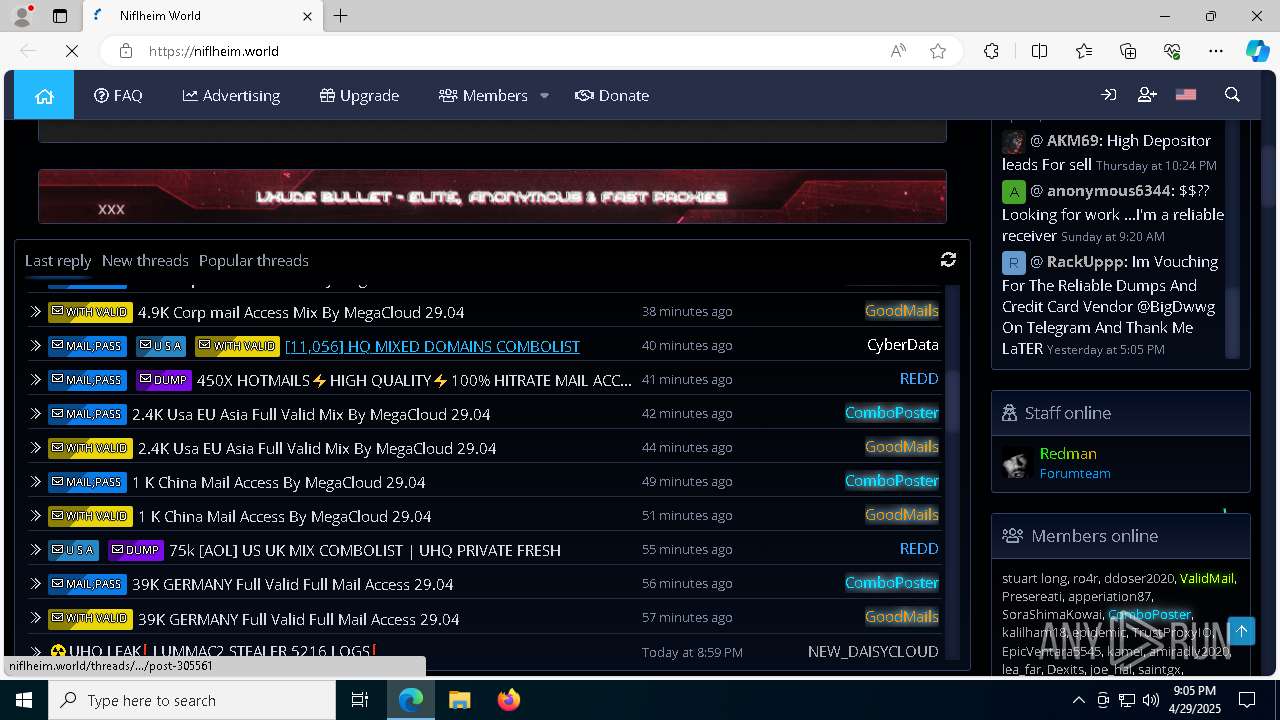Screen dimensions: 1280x720
Task: Click the Windows taskbar search box
Action: click(x=192, y=700)
